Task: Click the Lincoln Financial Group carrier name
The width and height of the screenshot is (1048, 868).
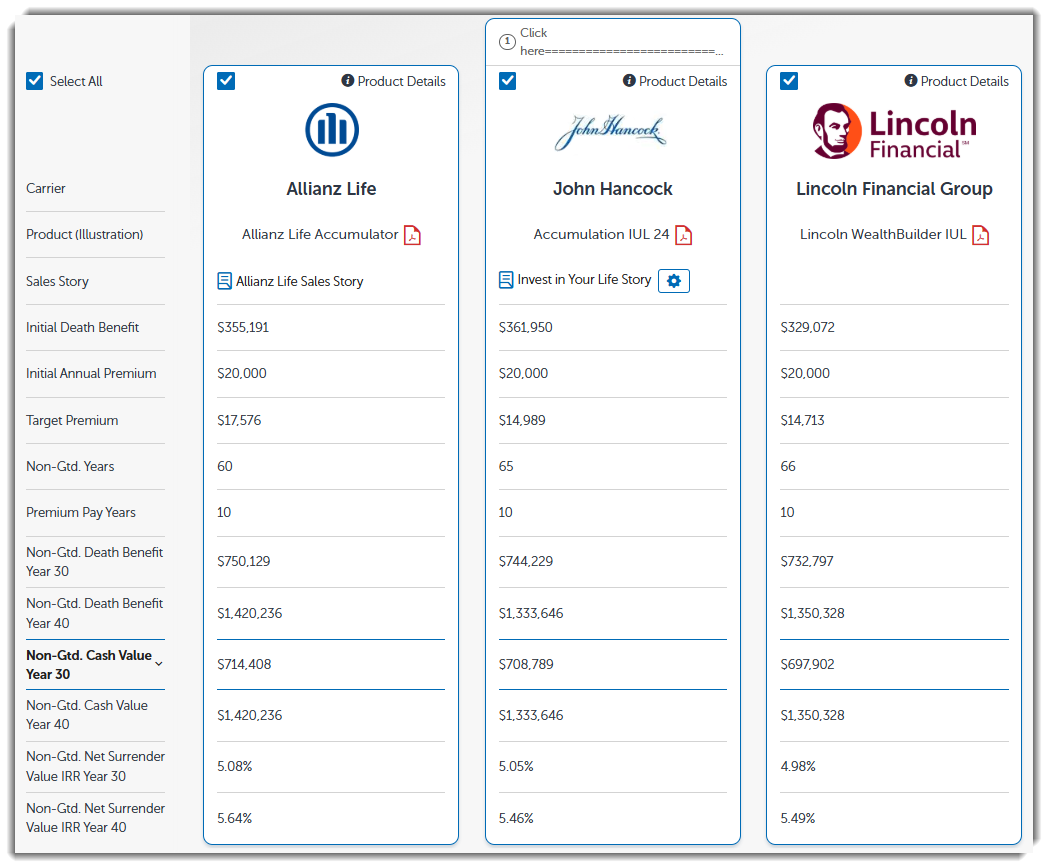Action: point(894,189)
